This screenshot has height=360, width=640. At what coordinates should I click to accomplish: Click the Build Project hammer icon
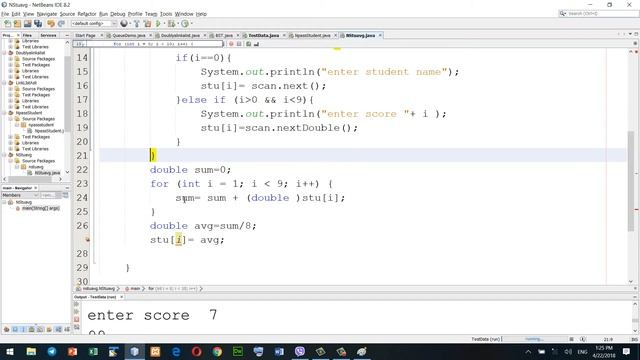137,24
